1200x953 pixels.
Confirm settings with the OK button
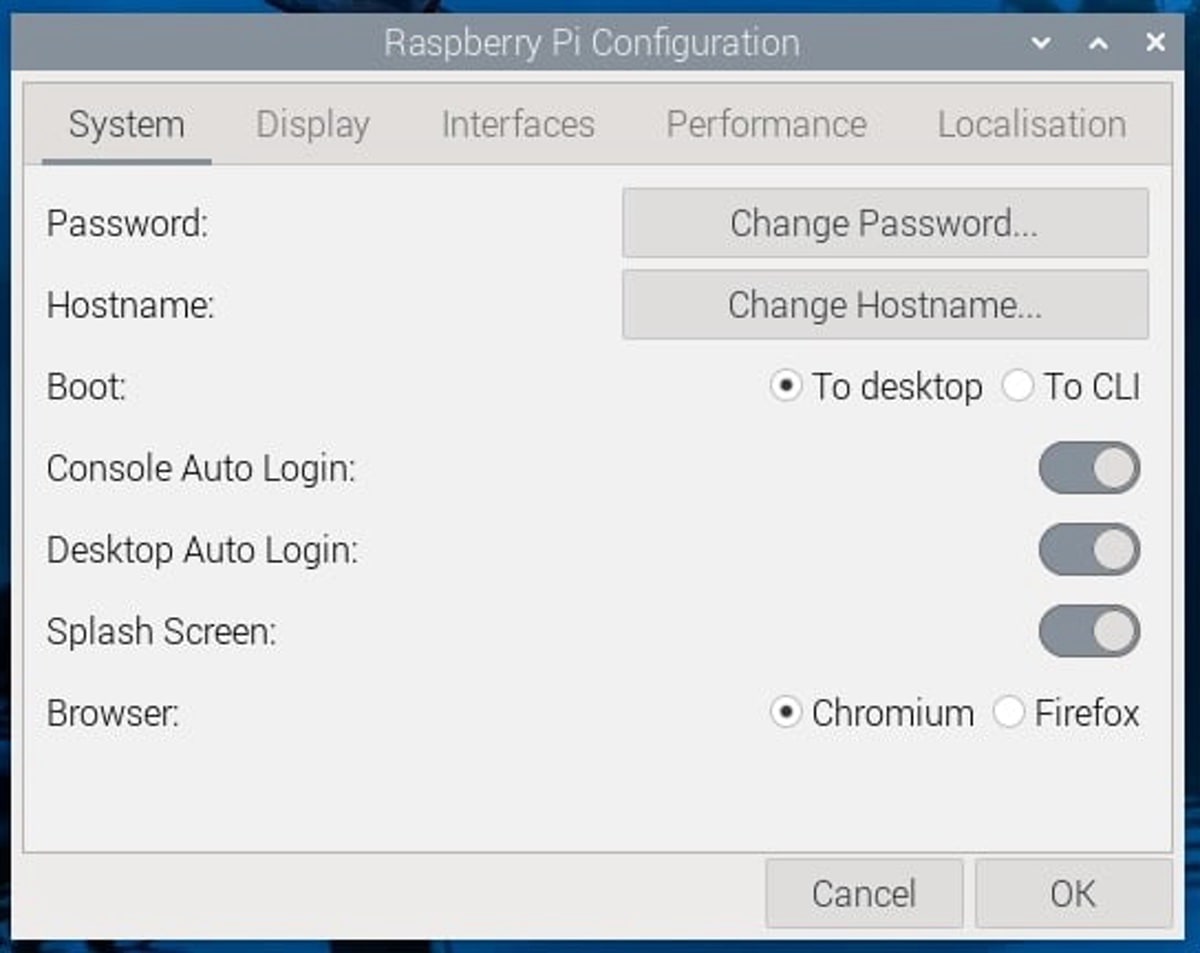click(1072, 893)
